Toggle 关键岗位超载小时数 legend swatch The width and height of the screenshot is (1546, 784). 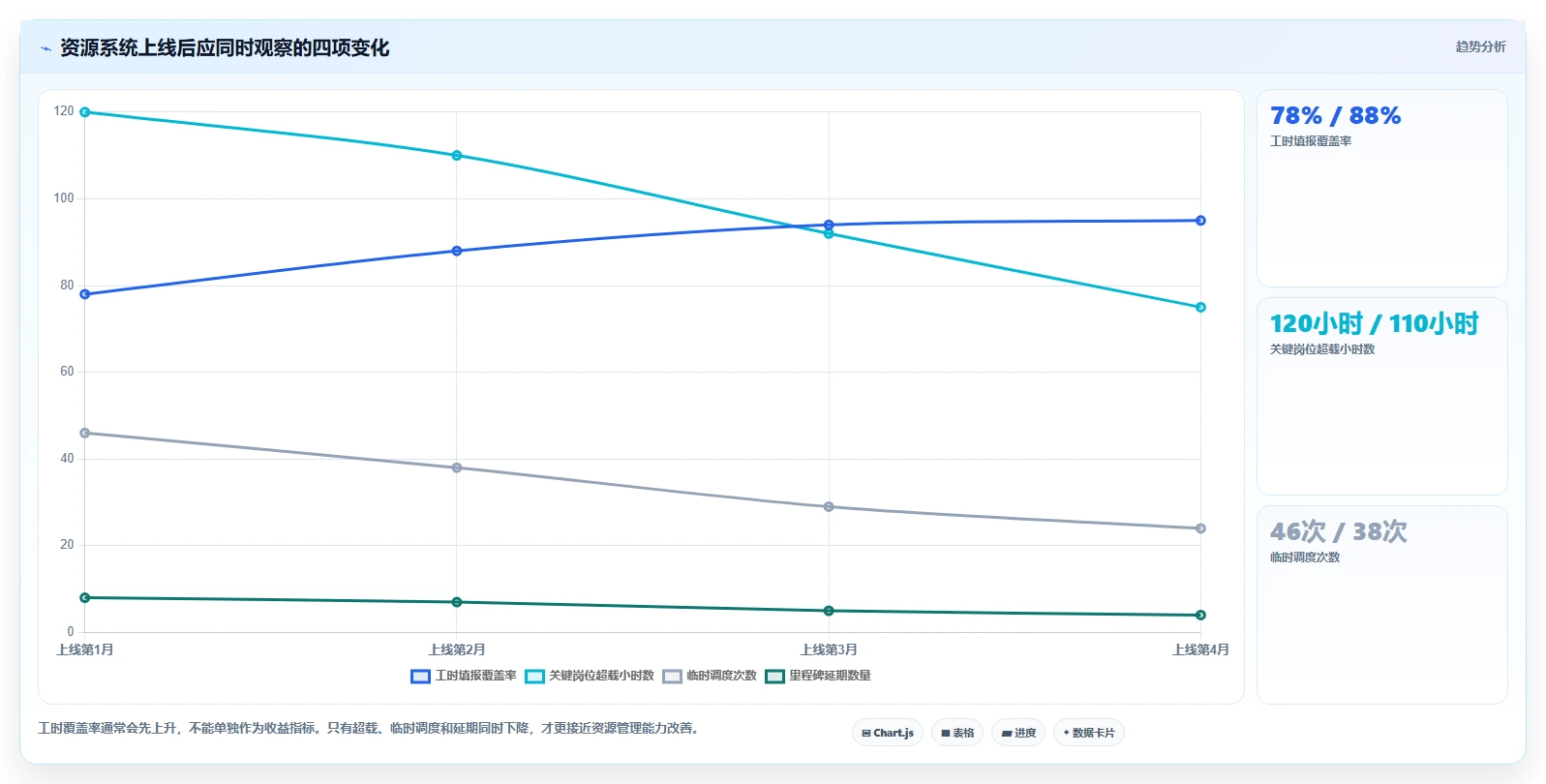pyautogui.click(x=534, y=677)
